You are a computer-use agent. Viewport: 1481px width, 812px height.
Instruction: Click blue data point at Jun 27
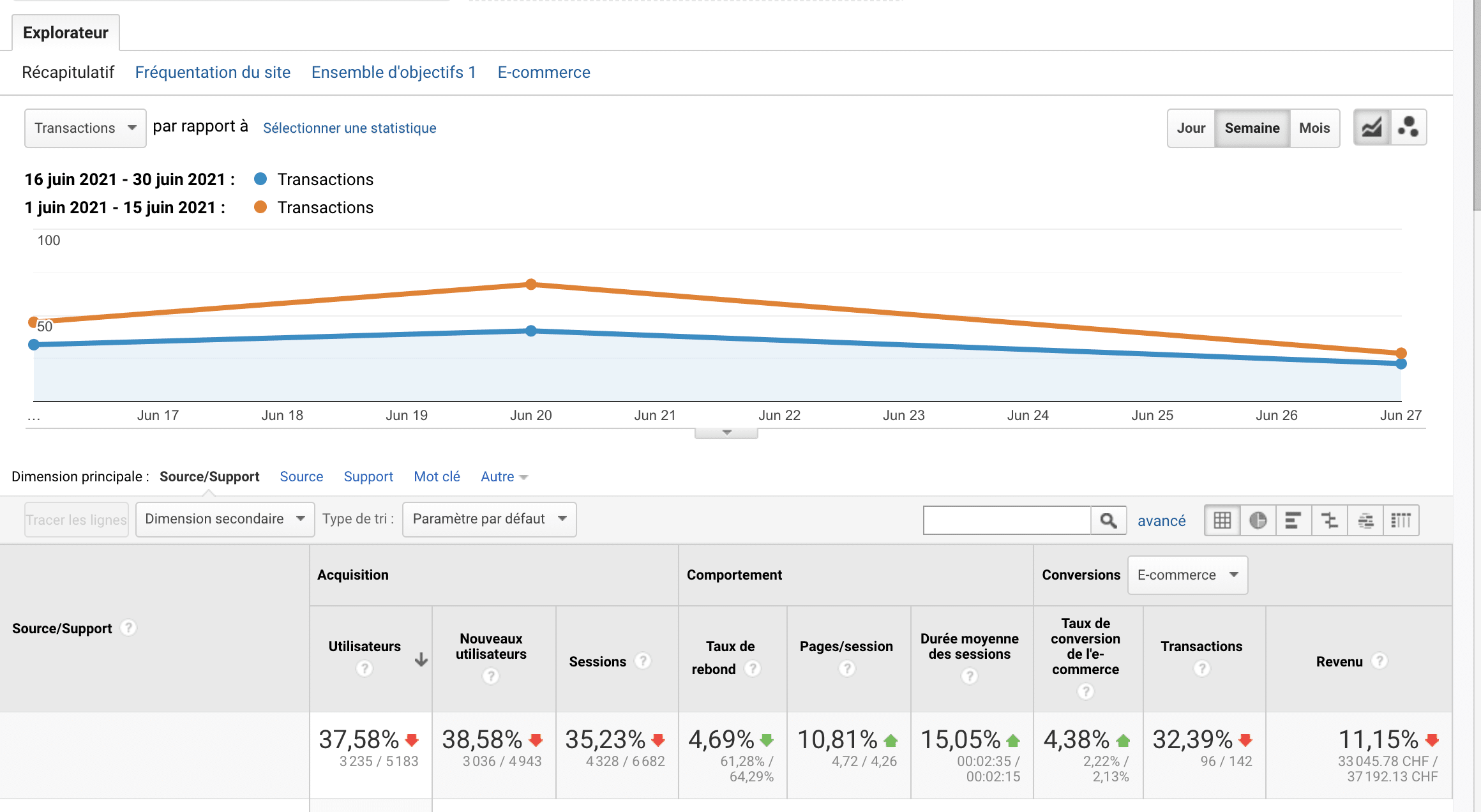(1401, 364)
